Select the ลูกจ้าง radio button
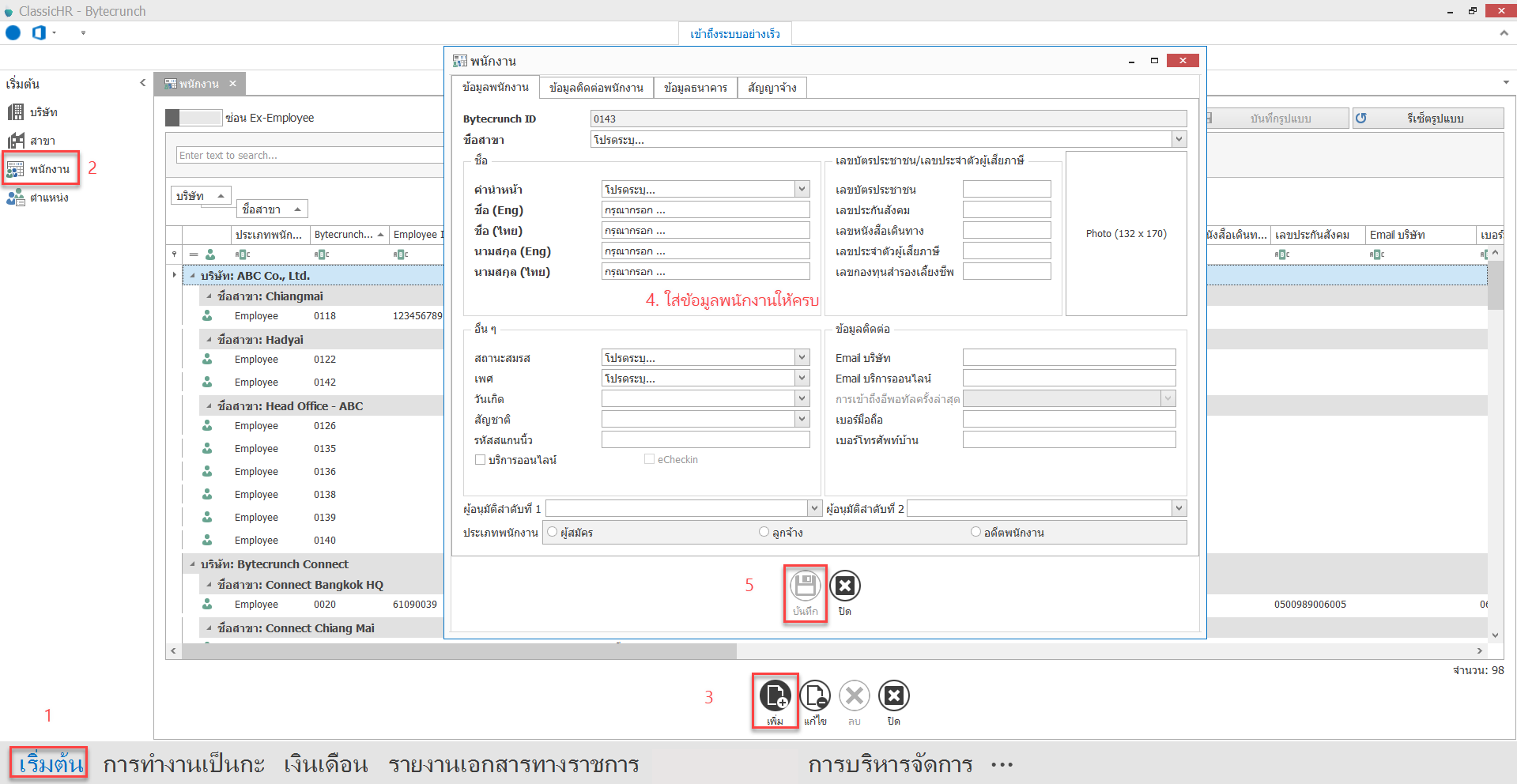 pos(764,532)
